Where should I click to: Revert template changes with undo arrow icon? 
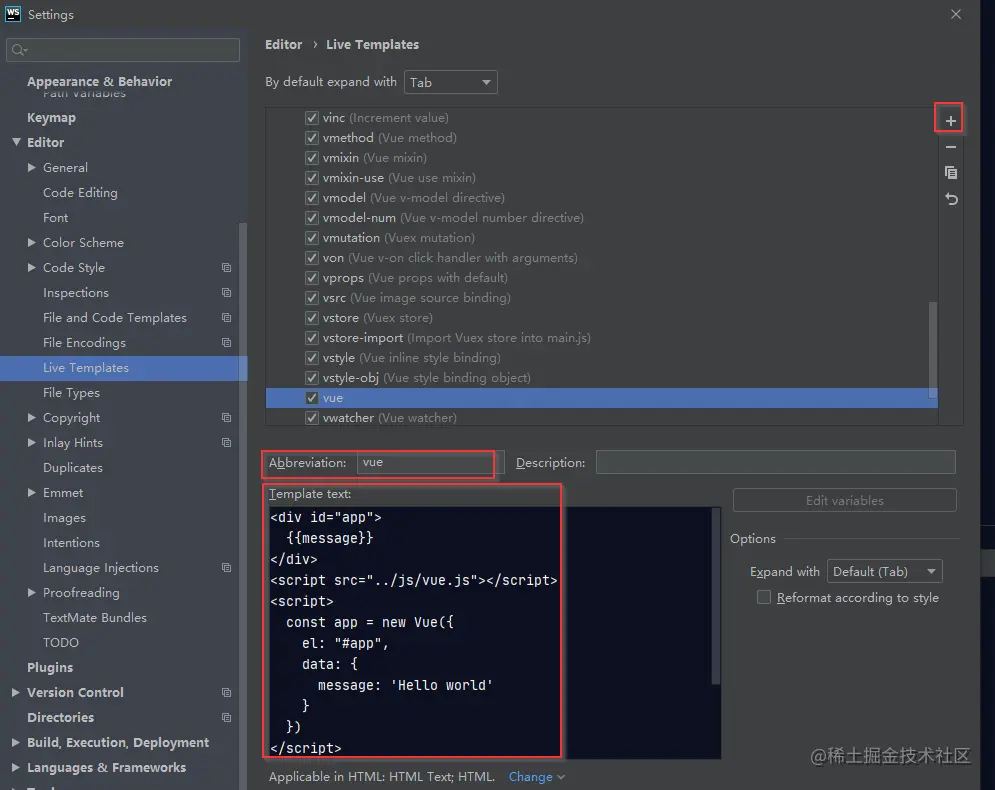(951, 199)
